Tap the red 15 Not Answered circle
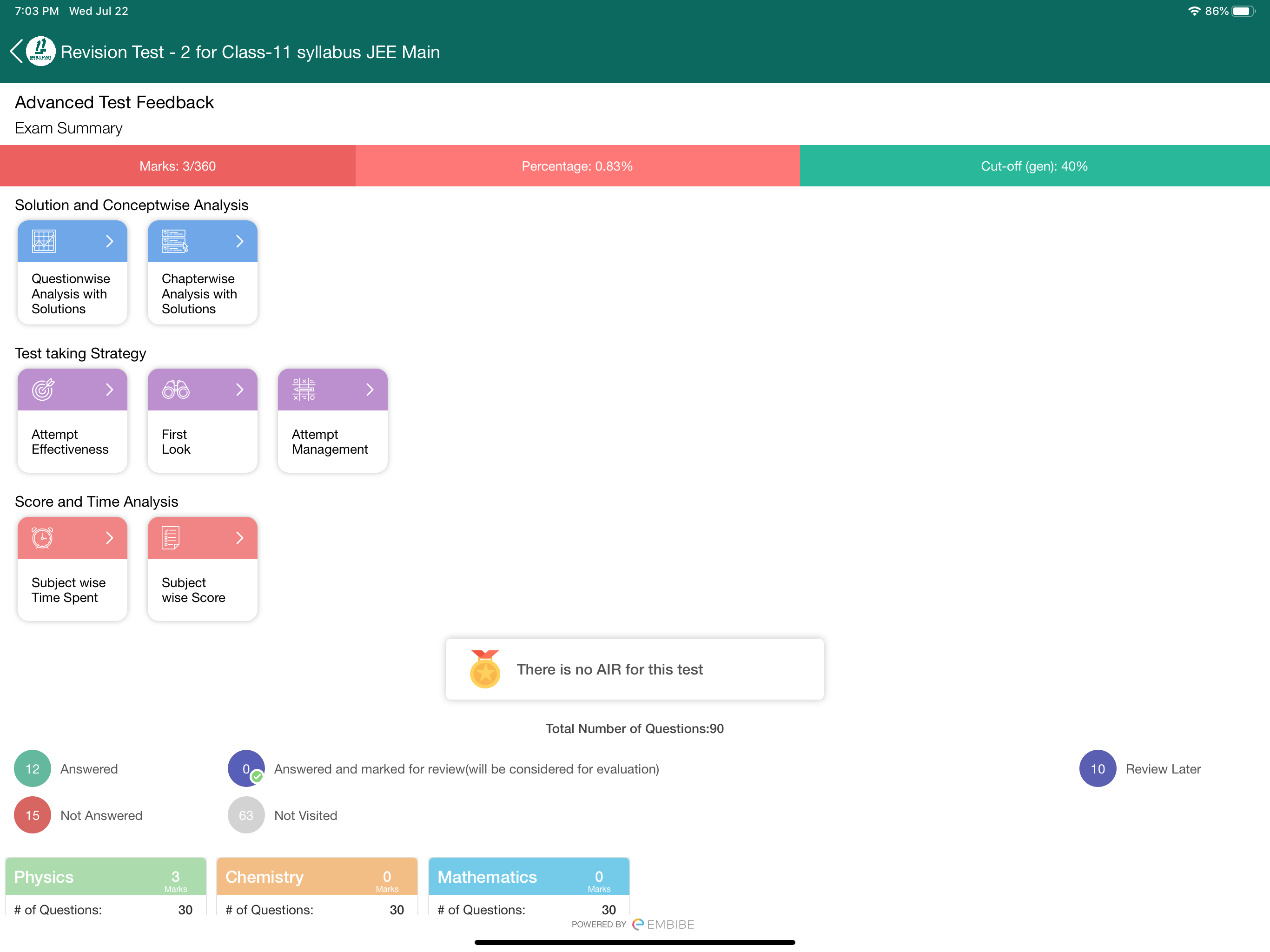 (33, 815)
